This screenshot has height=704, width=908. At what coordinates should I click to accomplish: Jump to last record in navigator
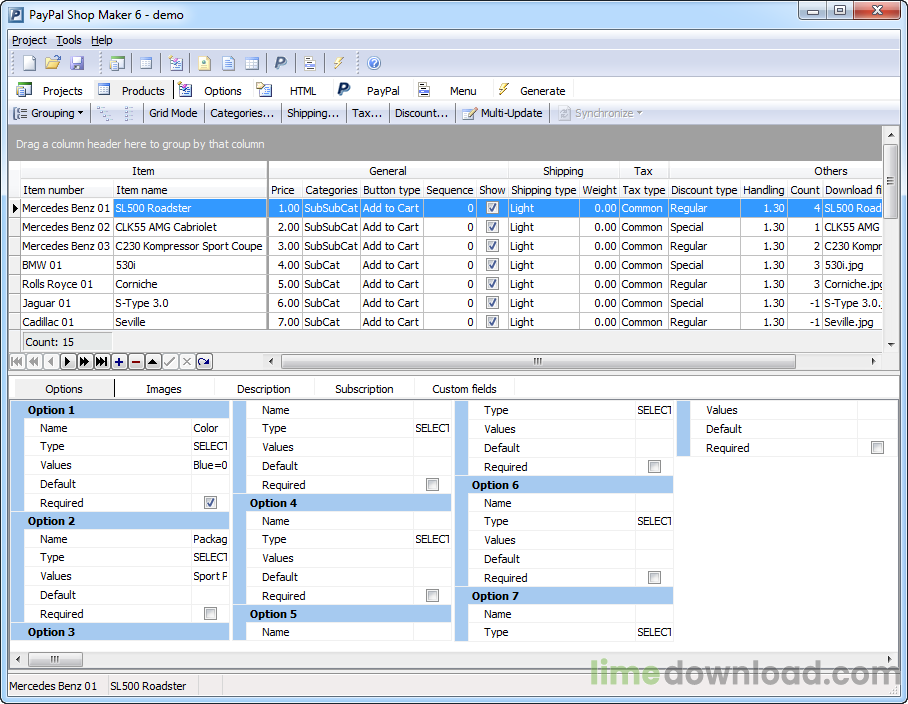102,361
